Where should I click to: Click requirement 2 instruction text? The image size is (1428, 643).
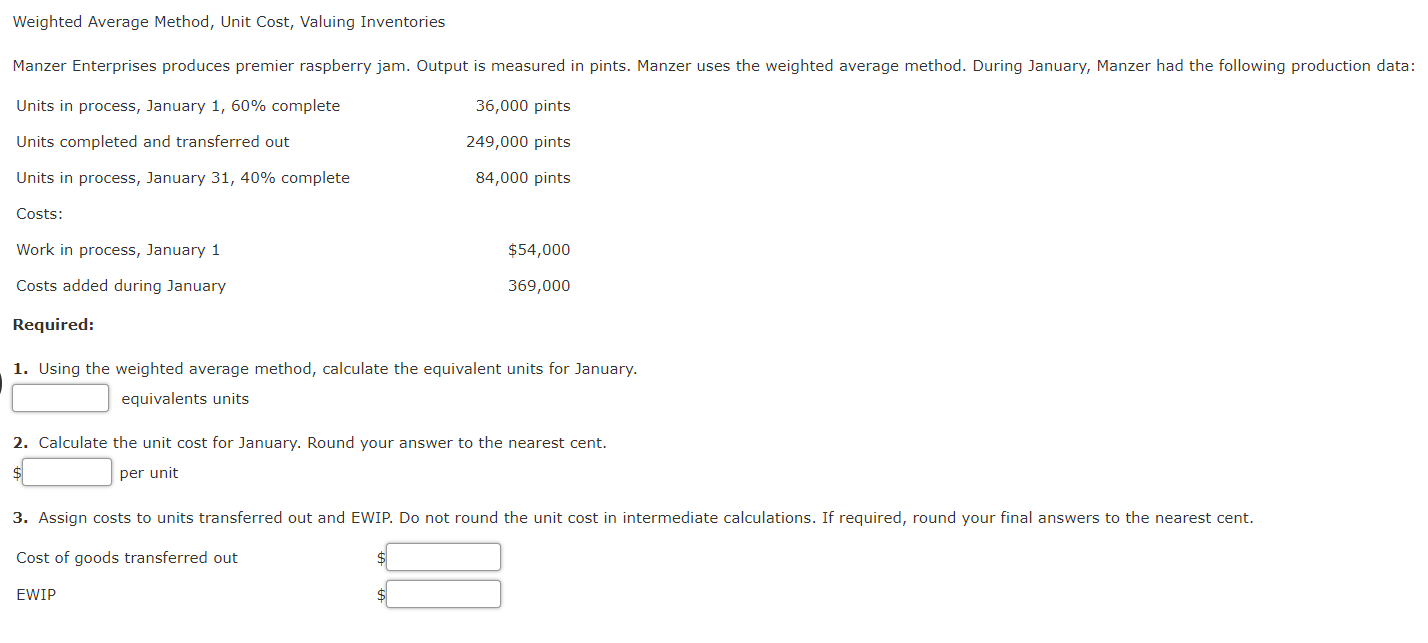[310, 442]
